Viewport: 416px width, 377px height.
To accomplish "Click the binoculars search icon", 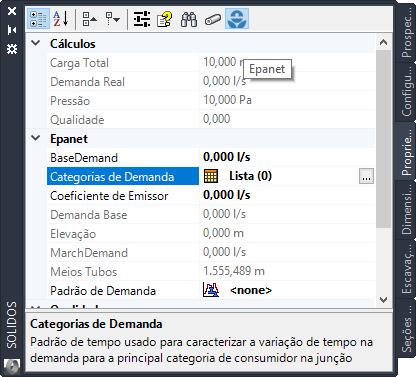I will [x=189, y=19].
